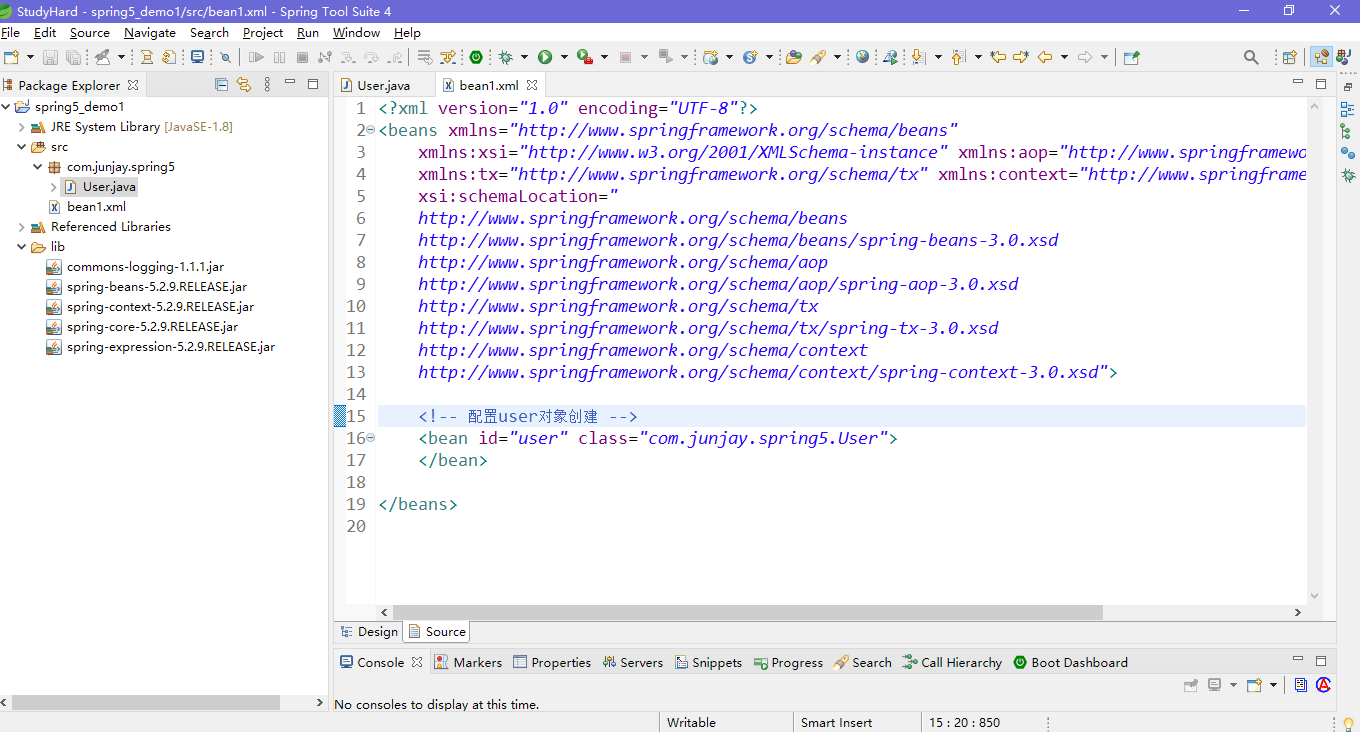Click the green Run play button

click(x=545, y=57)
